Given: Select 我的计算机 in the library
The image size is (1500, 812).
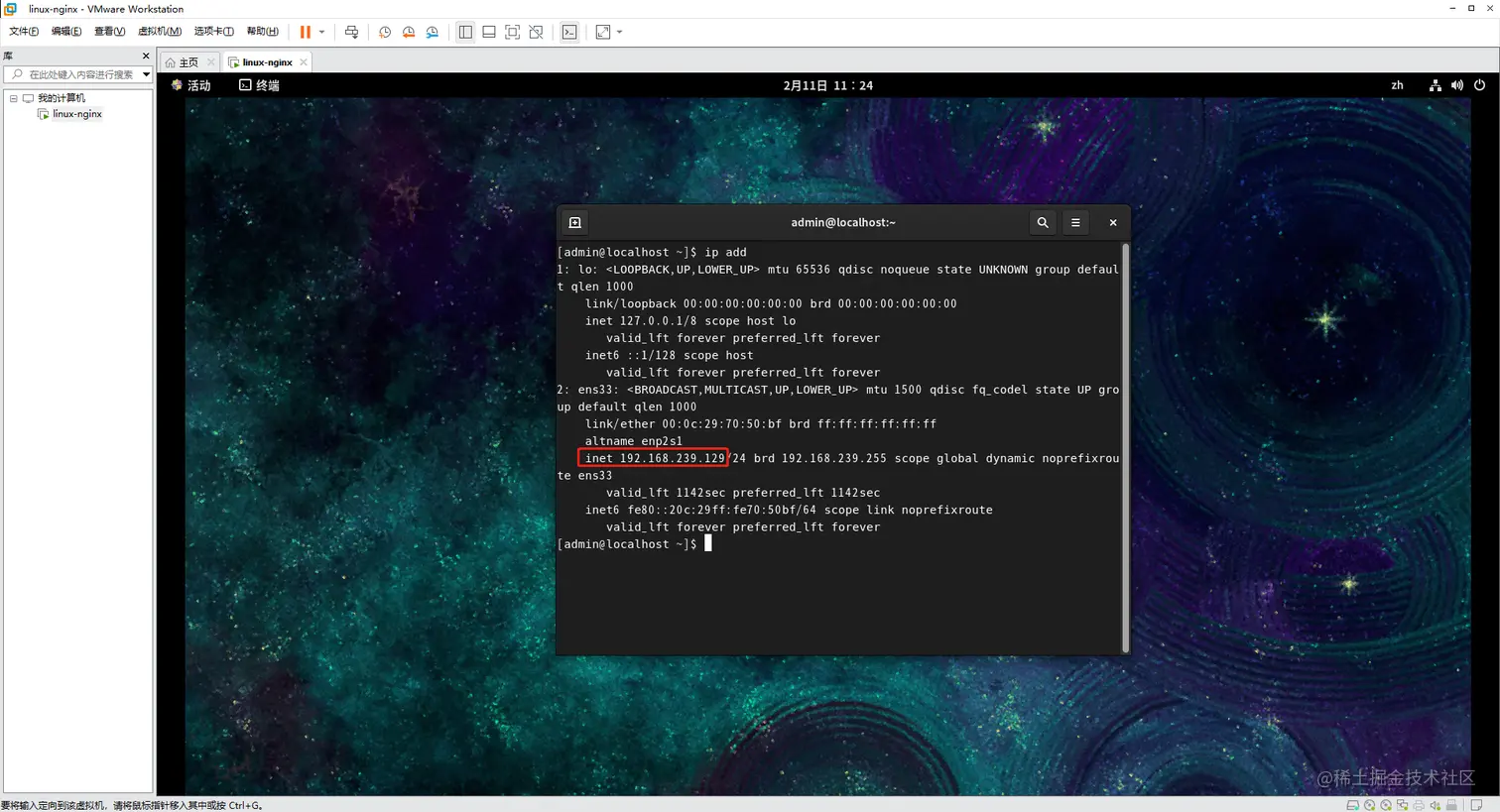Looking at the screenshot, I should (x=62, y=98).
